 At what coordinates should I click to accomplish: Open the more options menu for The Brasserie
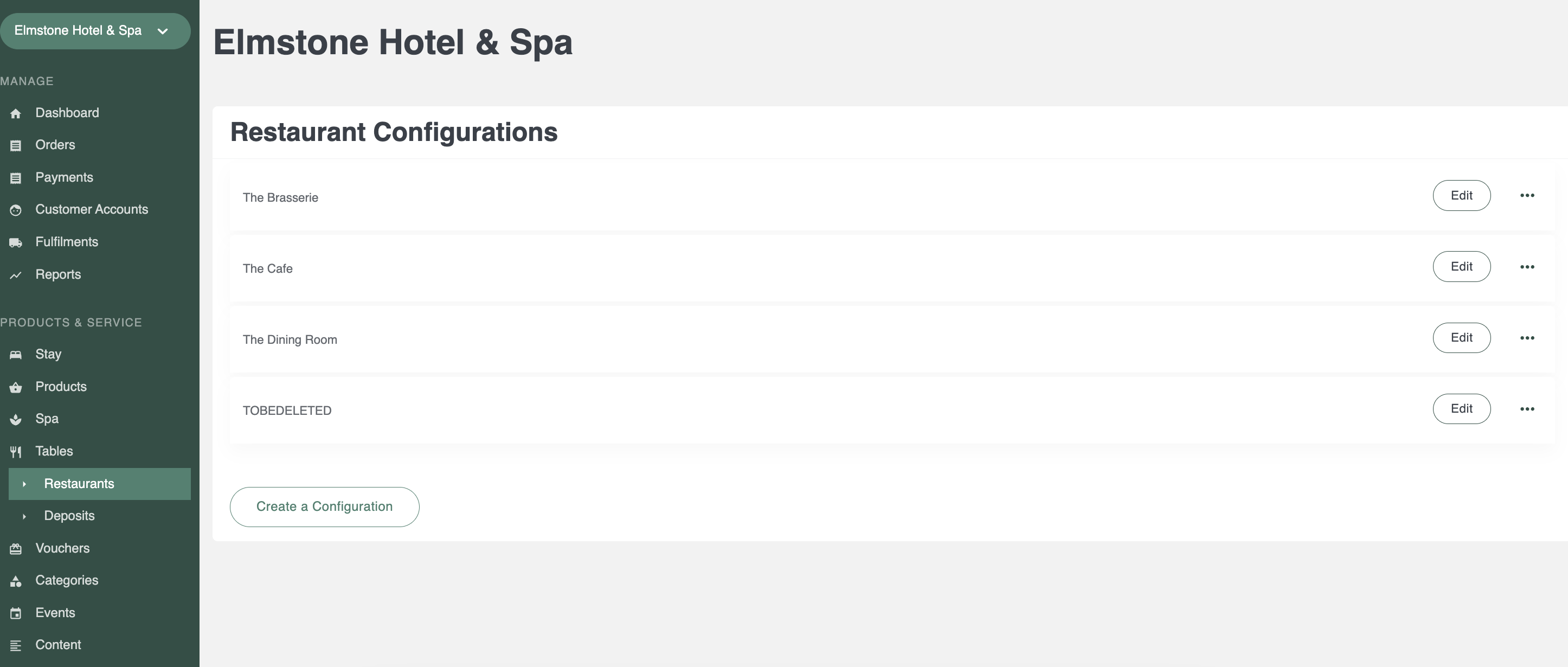pos(1527,195)
